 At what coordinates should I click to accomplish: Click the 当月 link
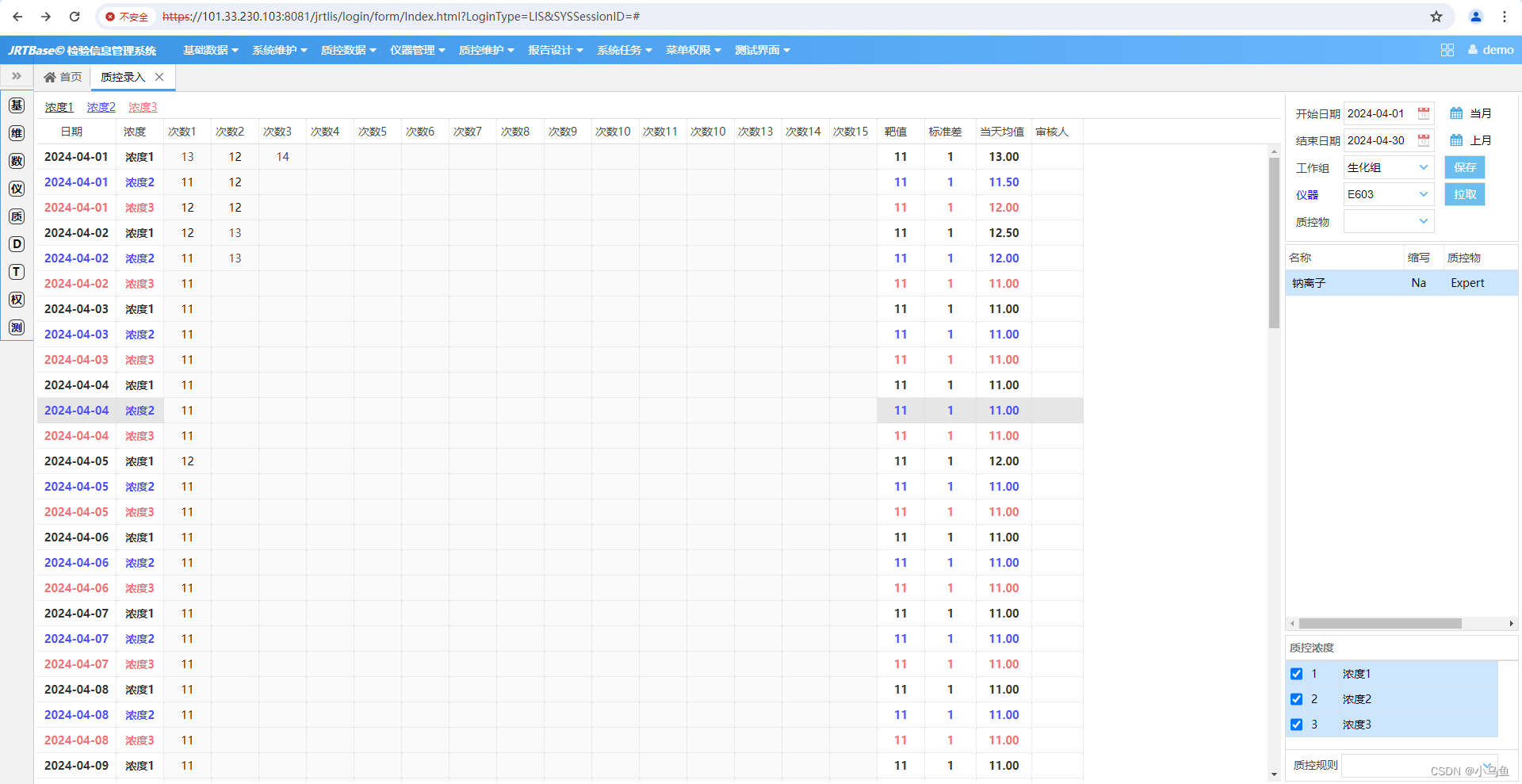coord(1481,113)
